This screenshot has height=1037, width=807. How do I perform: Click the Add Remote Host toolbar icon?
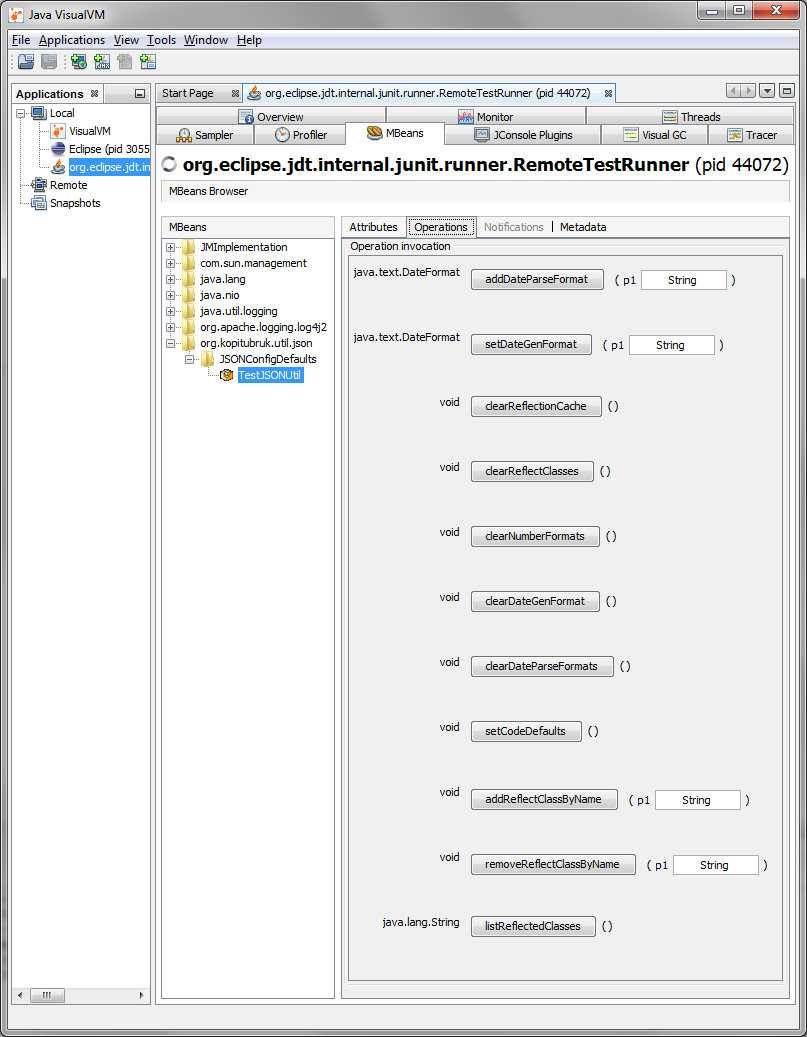click(x=79, y=62)
